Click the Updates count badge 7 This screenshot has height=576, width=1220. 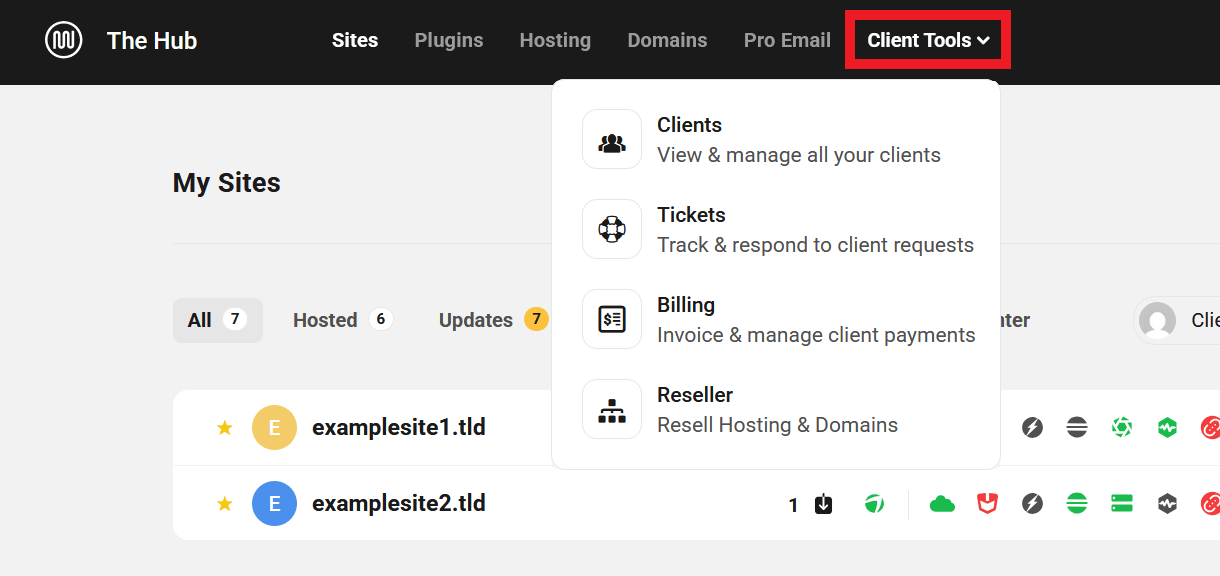pos(537,319)
